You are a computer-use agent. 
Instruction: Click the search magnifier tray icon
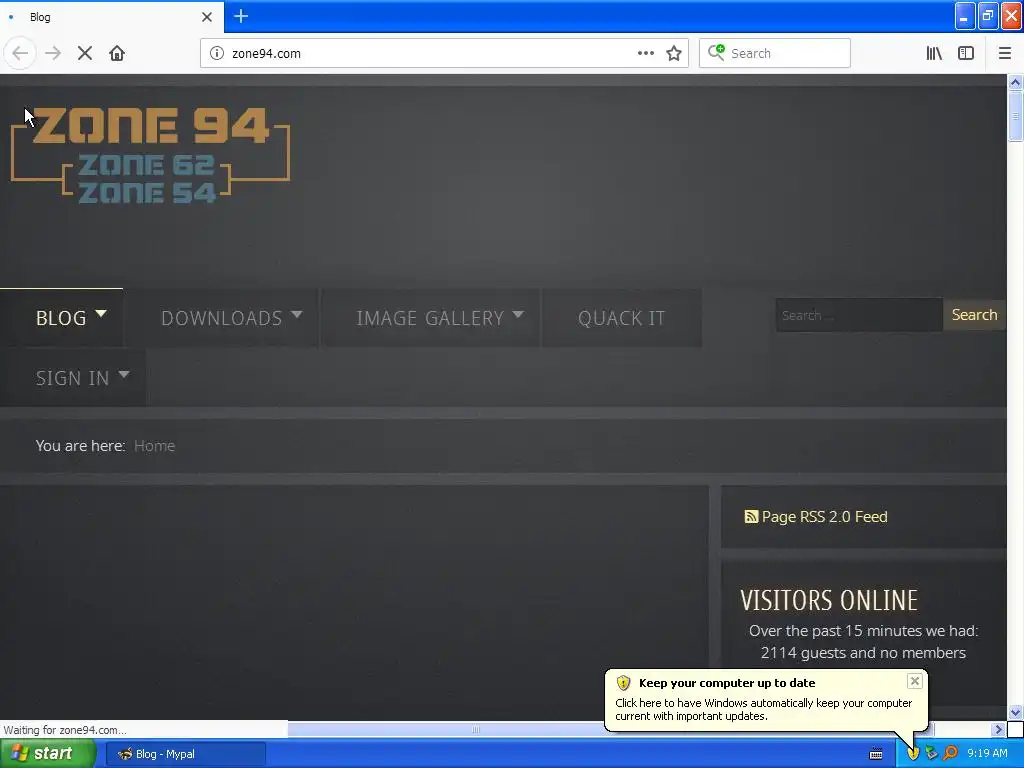(x=950, y=753)
